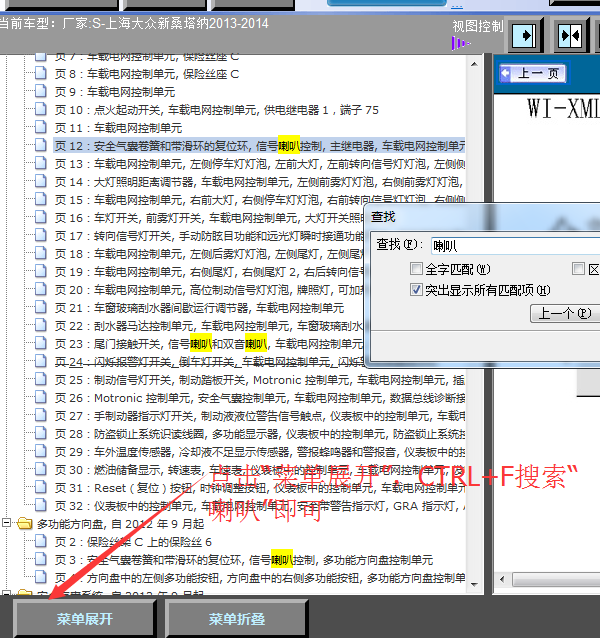Click the 菜单折叠 button
This screenshot has height=638, width=600.
click(237, 619)
